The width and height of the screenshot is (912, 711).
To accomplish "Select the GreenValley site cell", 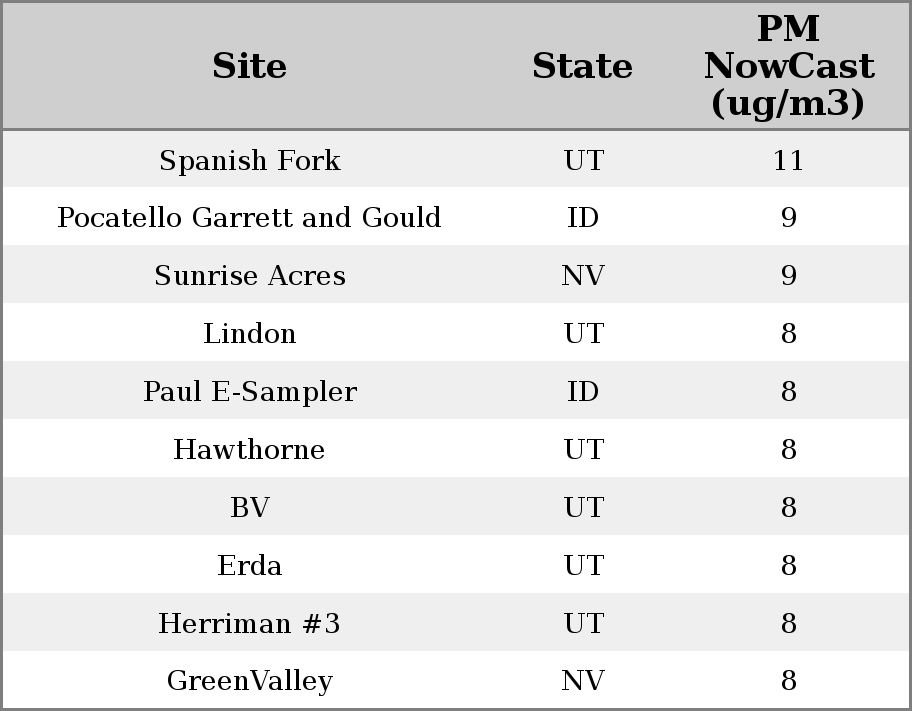I will (x=249, y=681).
